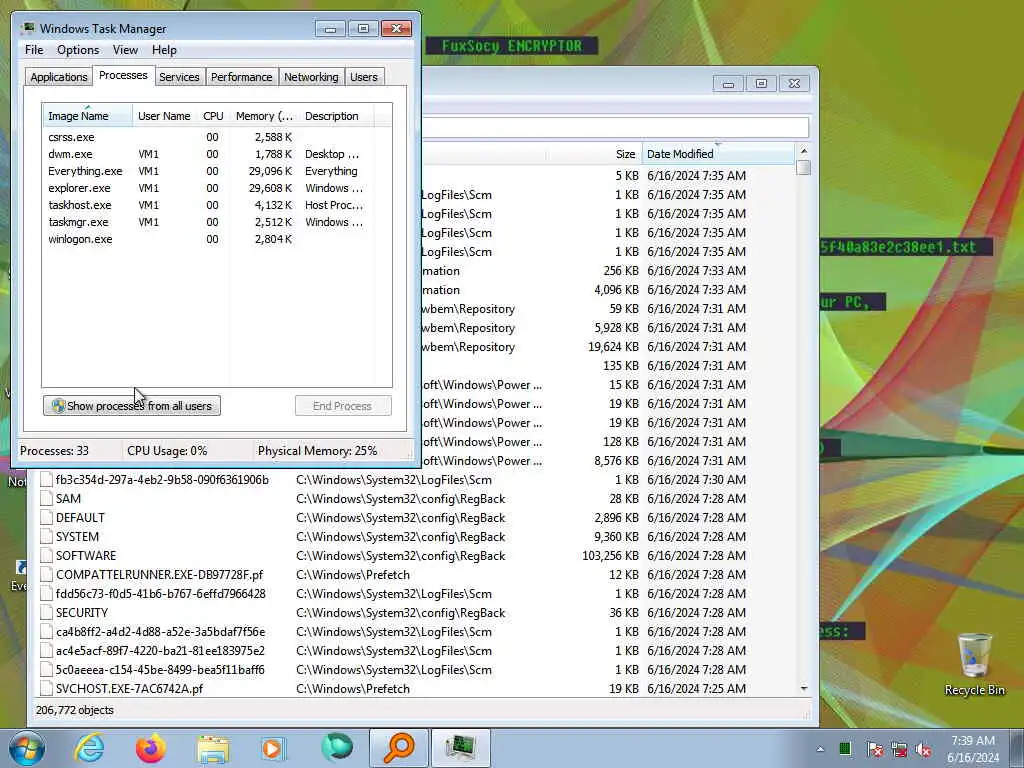Click the SOFTWARE file icon
This screenshot has height=768, width=1024.
(x=46, y=555)
